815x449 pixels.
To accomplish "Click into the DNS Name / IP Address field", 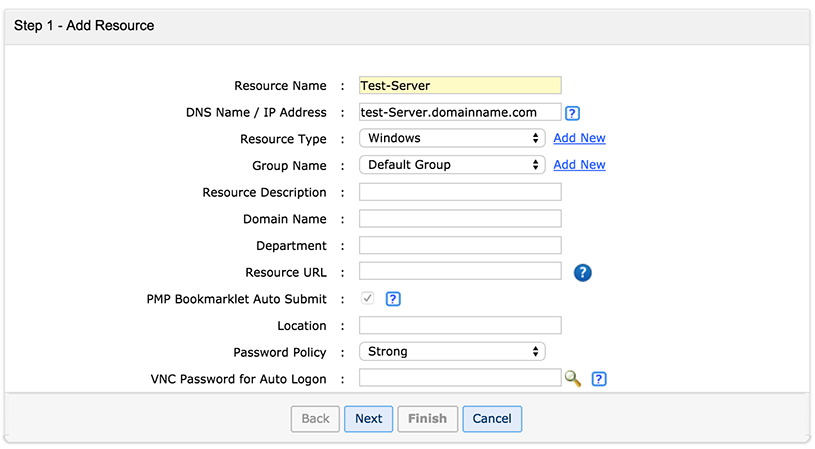I will (x=460, y=113).
